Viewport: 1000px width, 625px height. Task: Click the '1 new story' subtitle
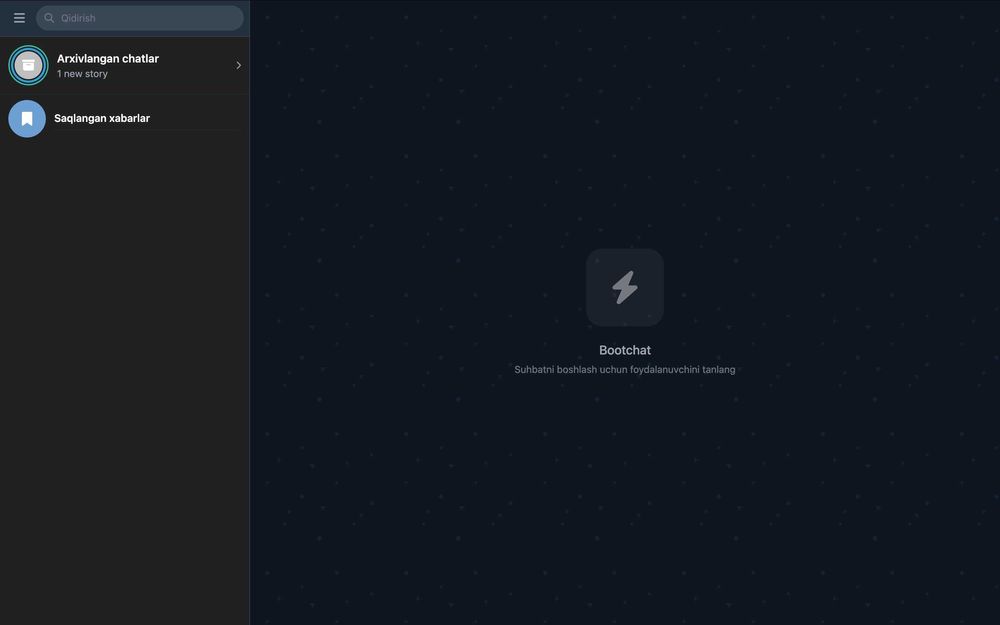(82, 74)
